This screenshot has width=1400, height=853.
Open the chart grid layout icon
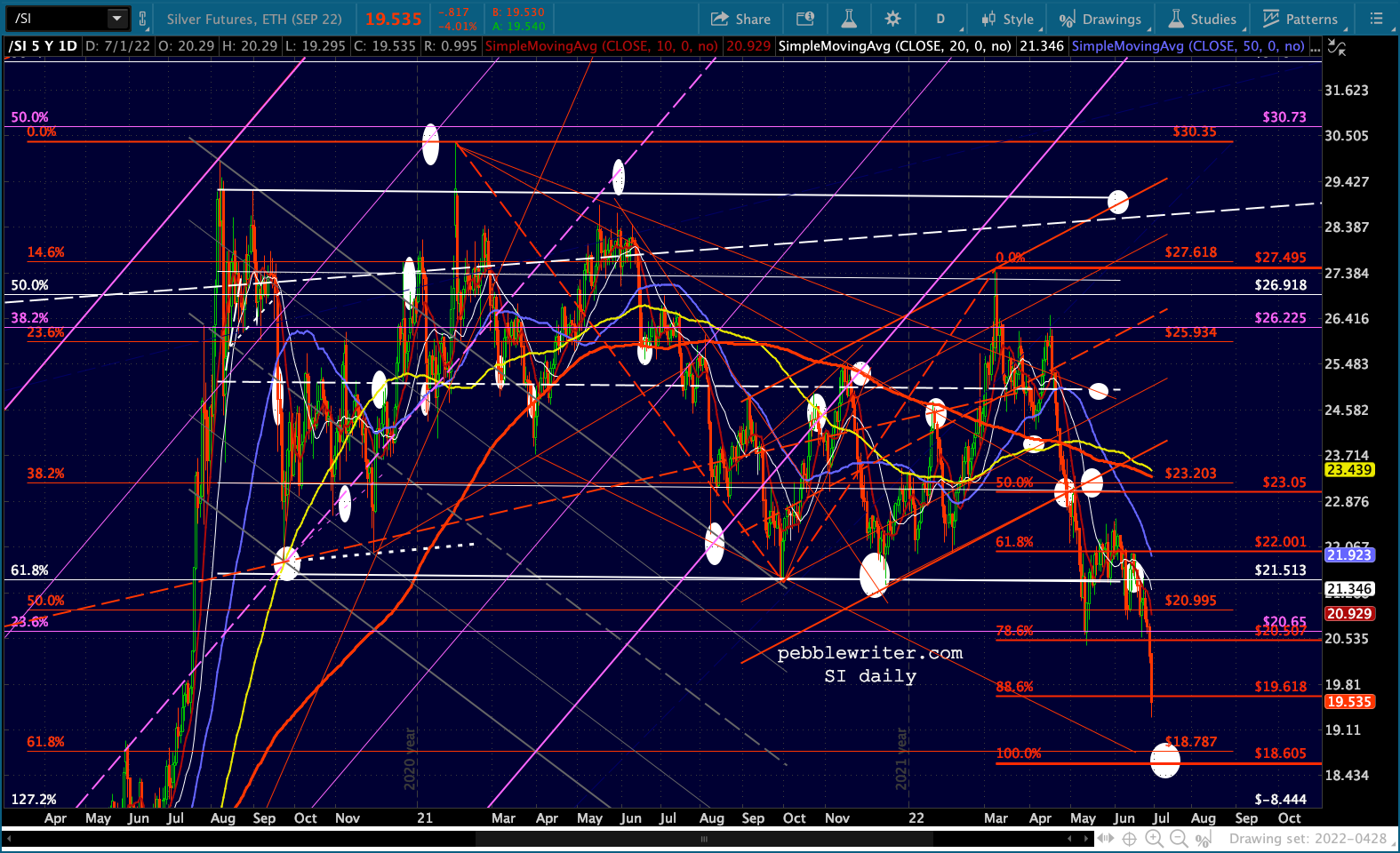coord(804,19)
